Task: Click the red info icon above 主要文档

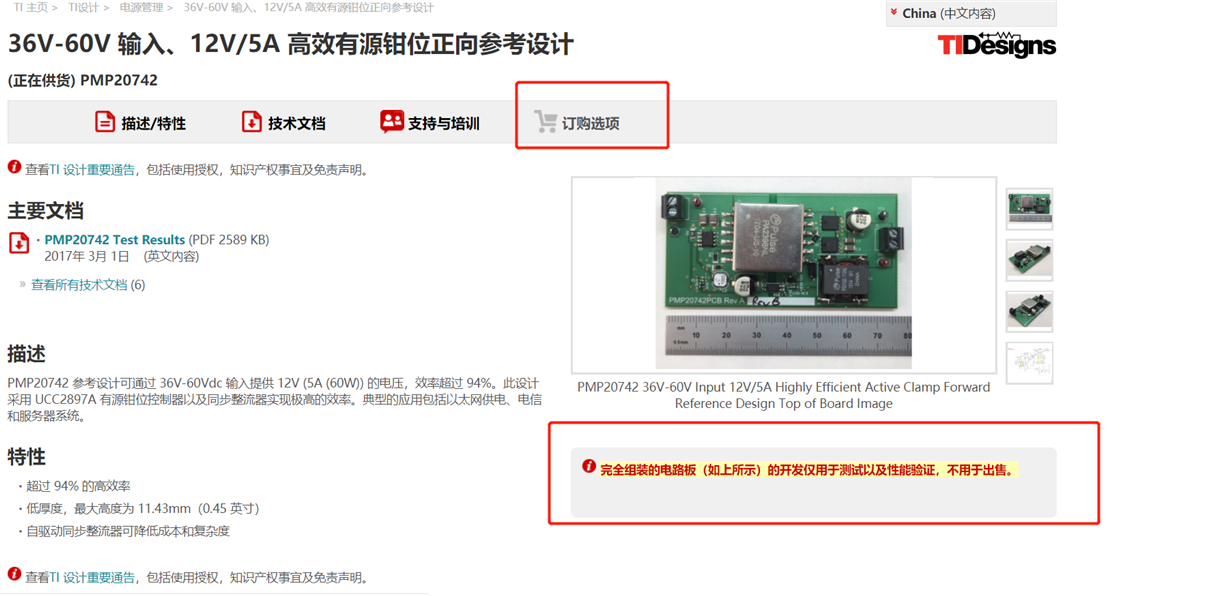Action: click(15, 168)
